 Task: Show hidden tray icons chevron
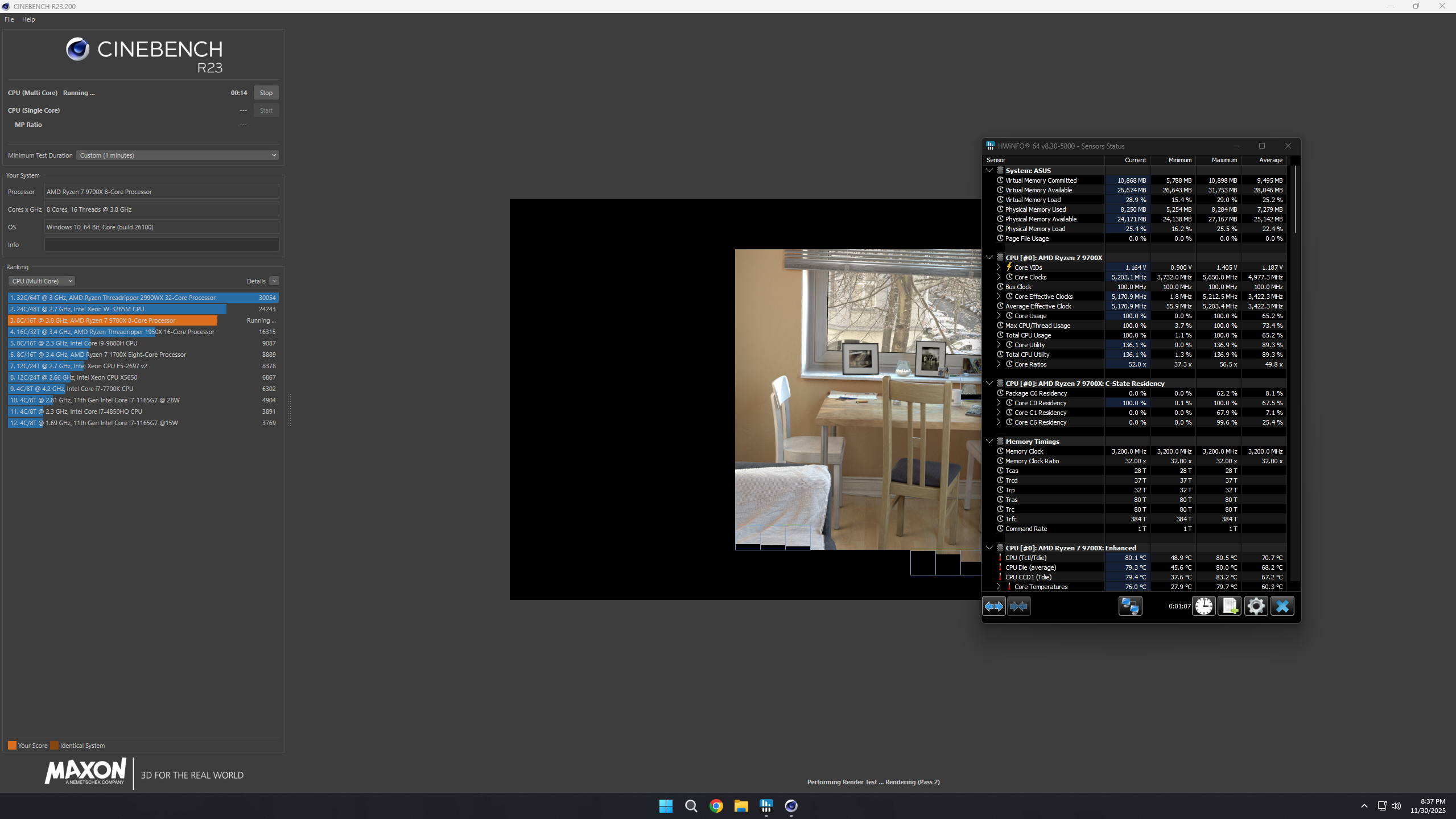1364,806
